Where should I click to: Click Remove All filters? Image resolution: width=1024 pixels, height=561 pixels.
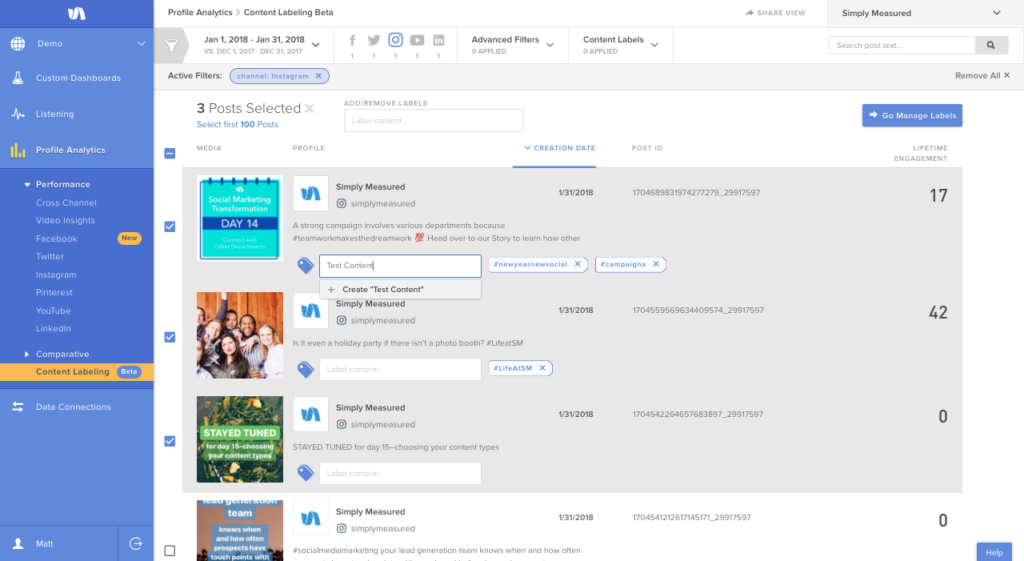[982, 76]
